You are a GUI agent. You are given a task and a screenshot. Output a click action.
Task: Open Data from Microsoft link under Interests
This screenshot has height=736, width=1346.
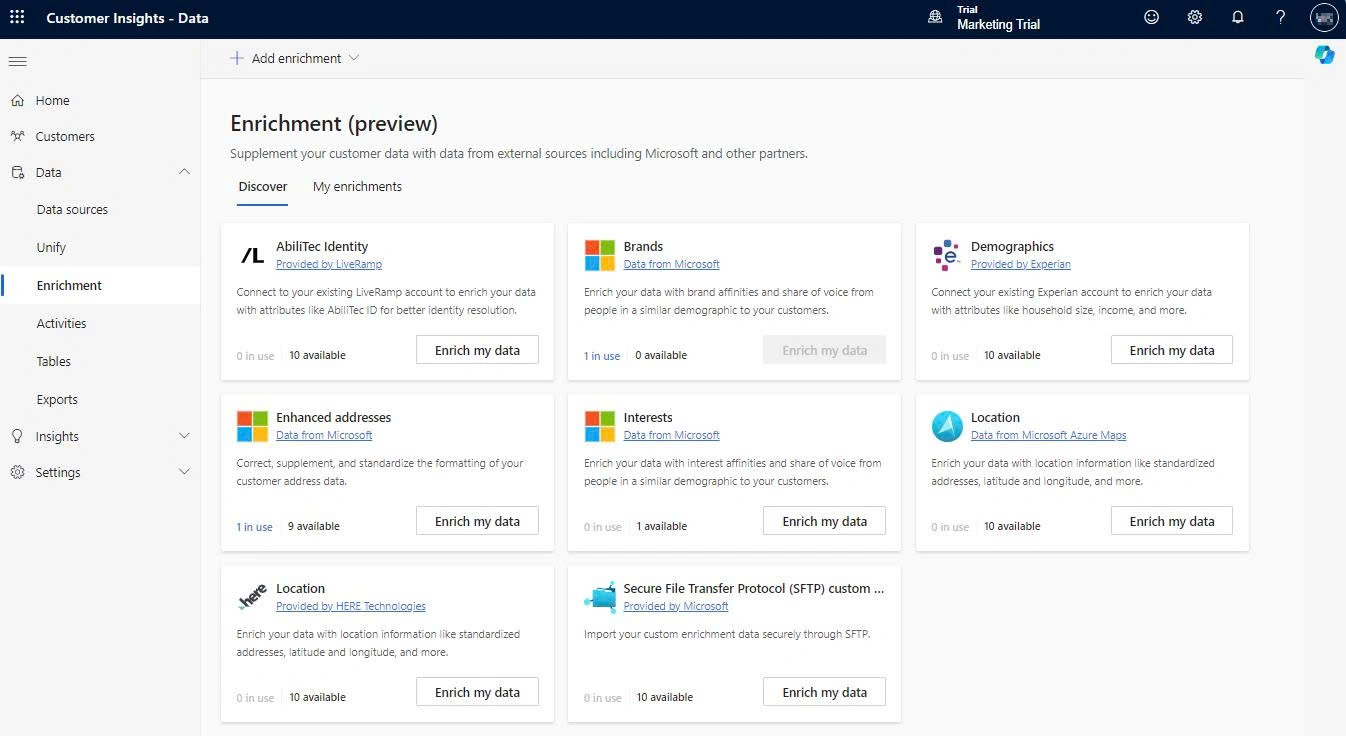point(672,436)
